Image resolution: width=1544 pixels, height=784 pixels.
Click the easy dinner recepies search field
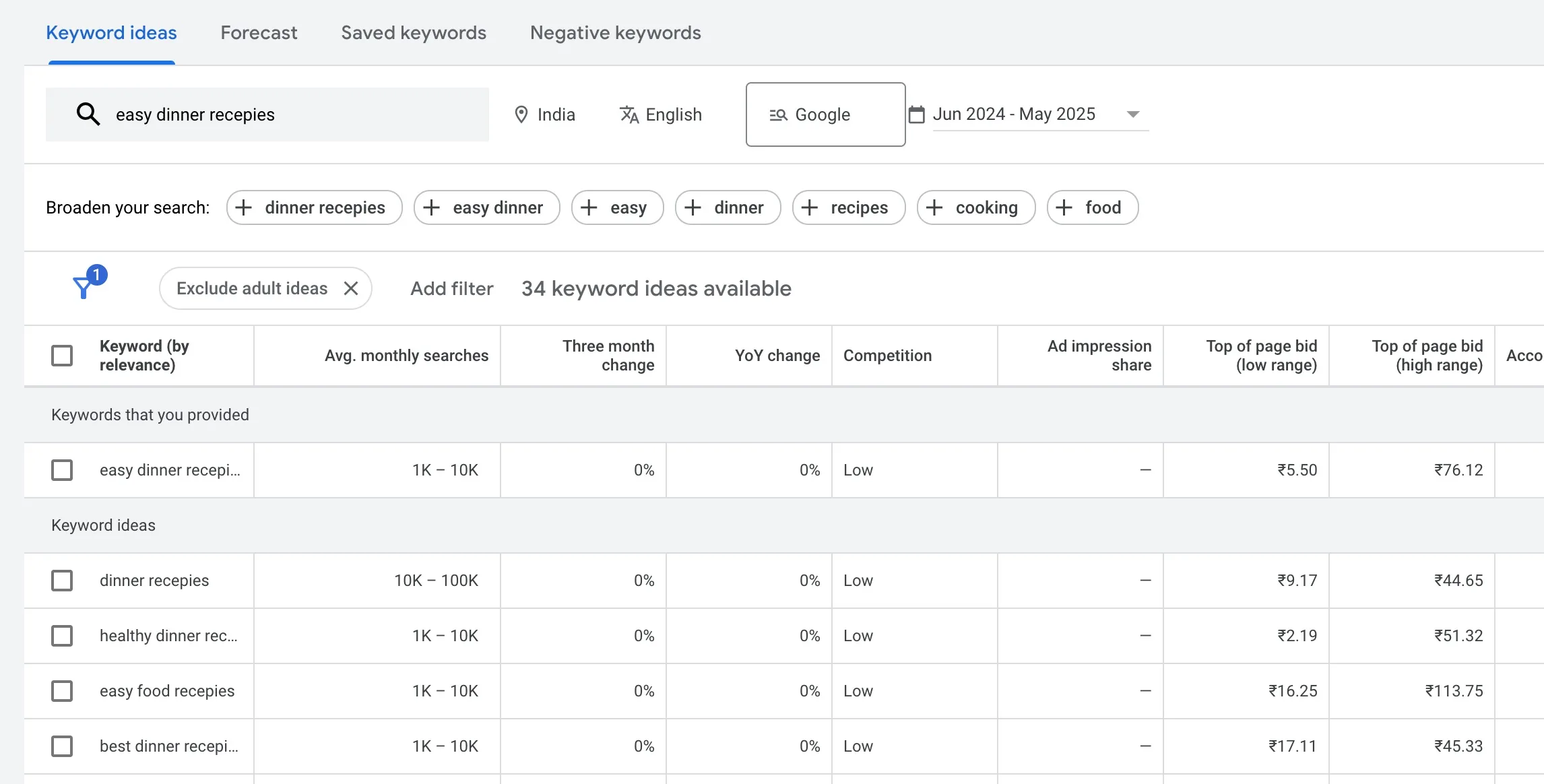click(269, 114)
